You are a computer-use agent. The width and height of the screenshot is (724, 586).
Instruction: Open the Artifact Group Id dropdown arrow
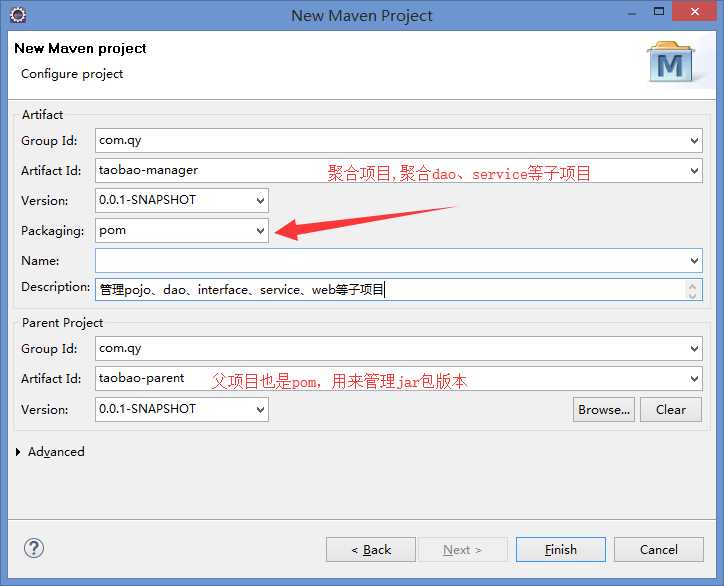pyautogui.click(x=694, y=141)
